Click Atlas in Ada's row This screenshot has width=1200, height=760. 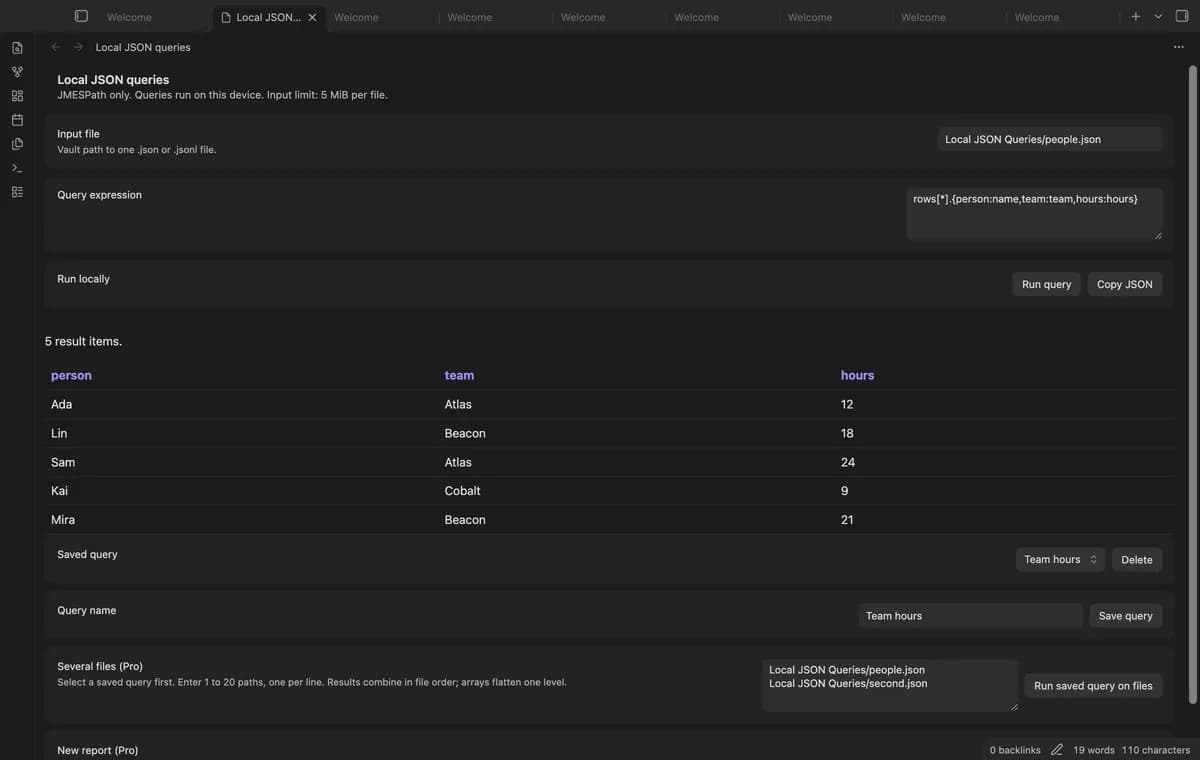(458, 404)
